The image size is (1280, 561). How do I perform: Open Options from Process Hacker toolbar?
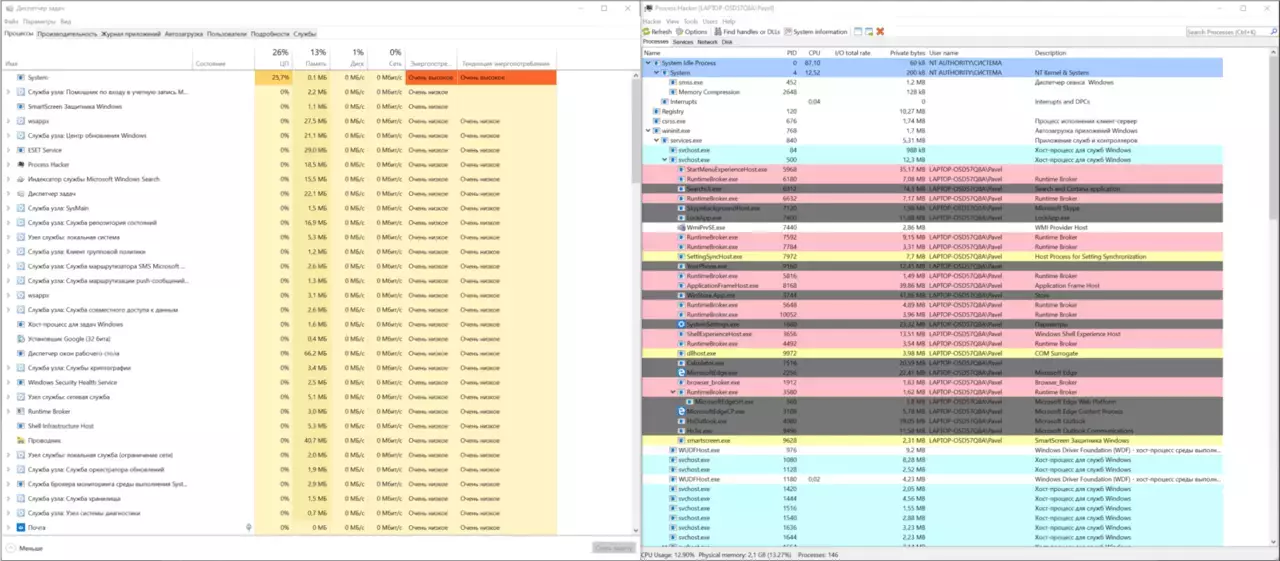click(692, 32)
